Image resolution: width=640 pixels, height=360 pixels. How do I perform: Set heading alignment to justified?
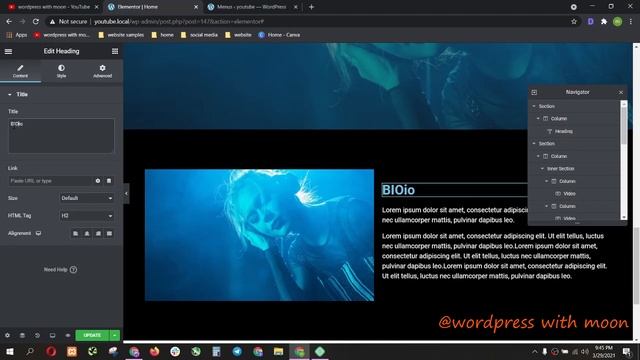pos(109,233)
